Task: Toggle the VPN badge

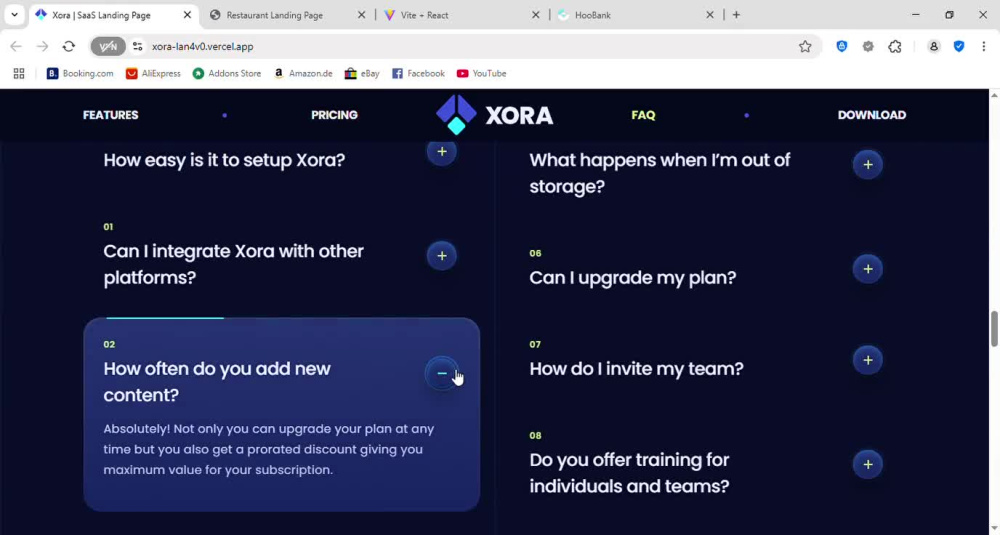Action: tap(108, 46)
